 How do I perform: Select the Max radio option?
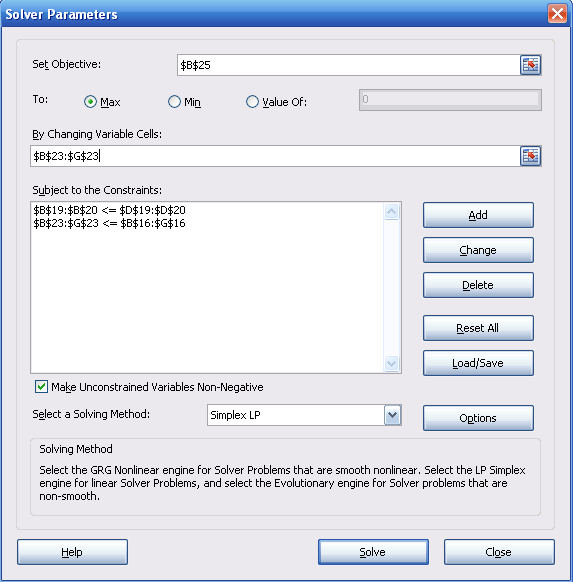click(90, 102)
